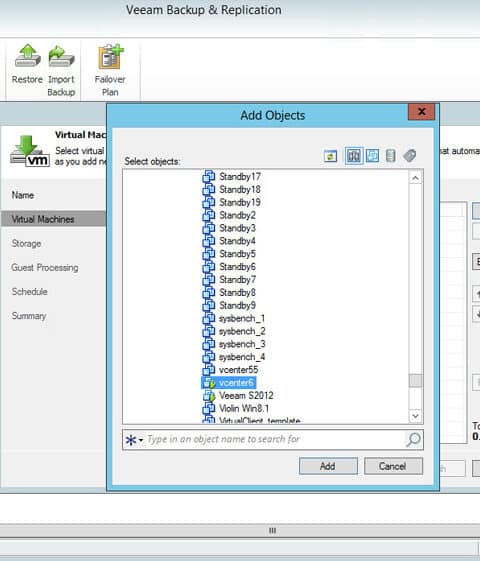Switch to Datastores and VMs view icon
Screen dimensions: 480x561
391,156
